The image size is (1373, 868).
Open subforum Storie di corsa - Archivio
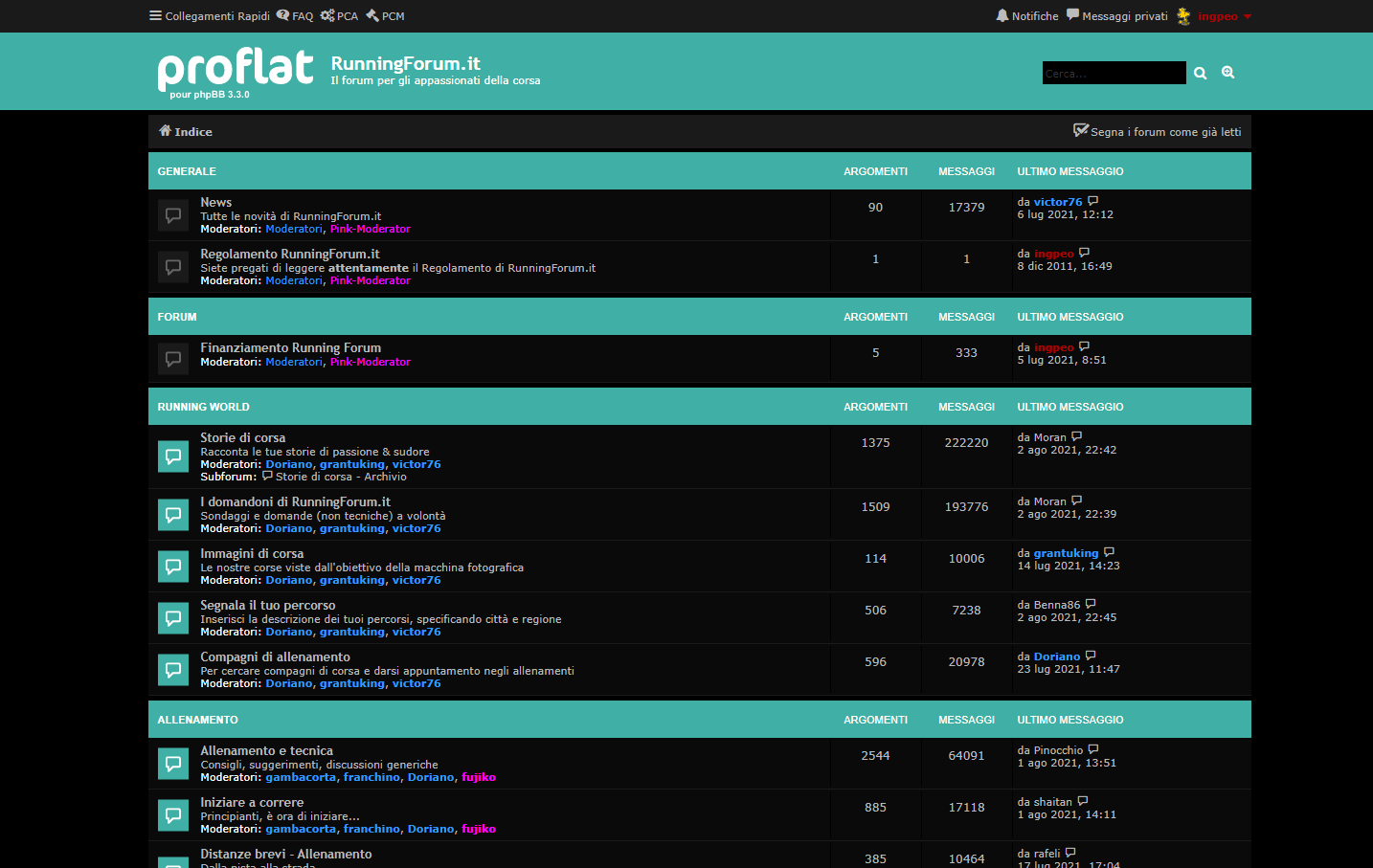tap(341, 477)
